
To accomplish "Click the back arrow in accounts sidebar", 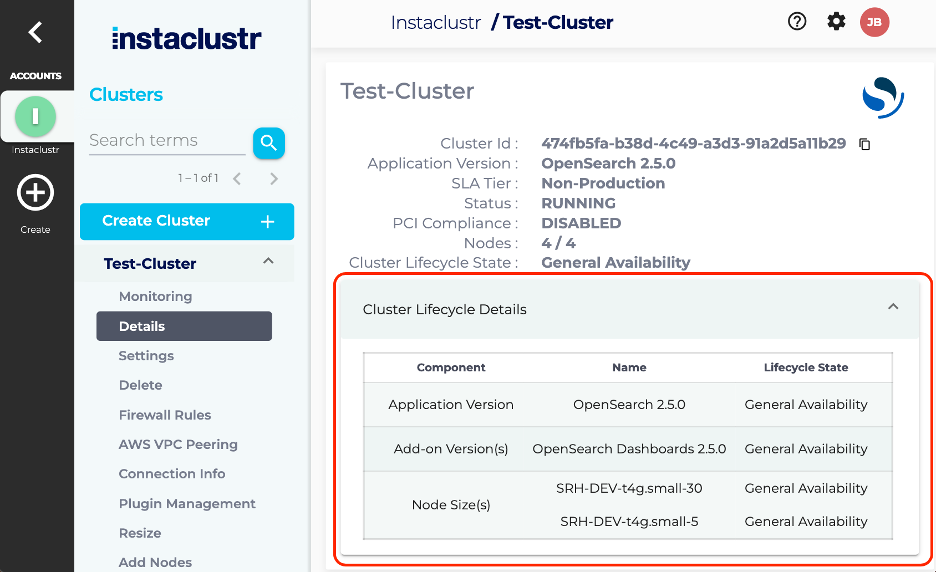I will pyautogui.click(x=35, y=32).
